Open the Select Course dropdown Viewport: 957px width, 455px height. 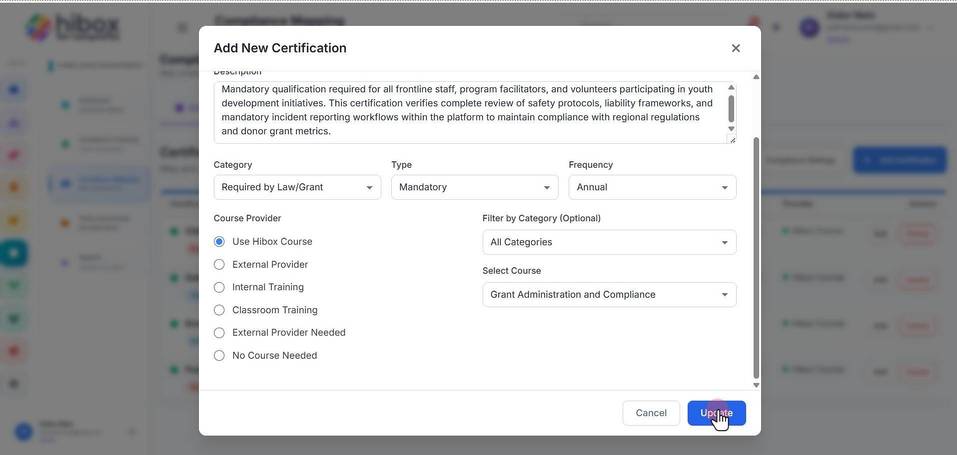click(x=609, y=294)
